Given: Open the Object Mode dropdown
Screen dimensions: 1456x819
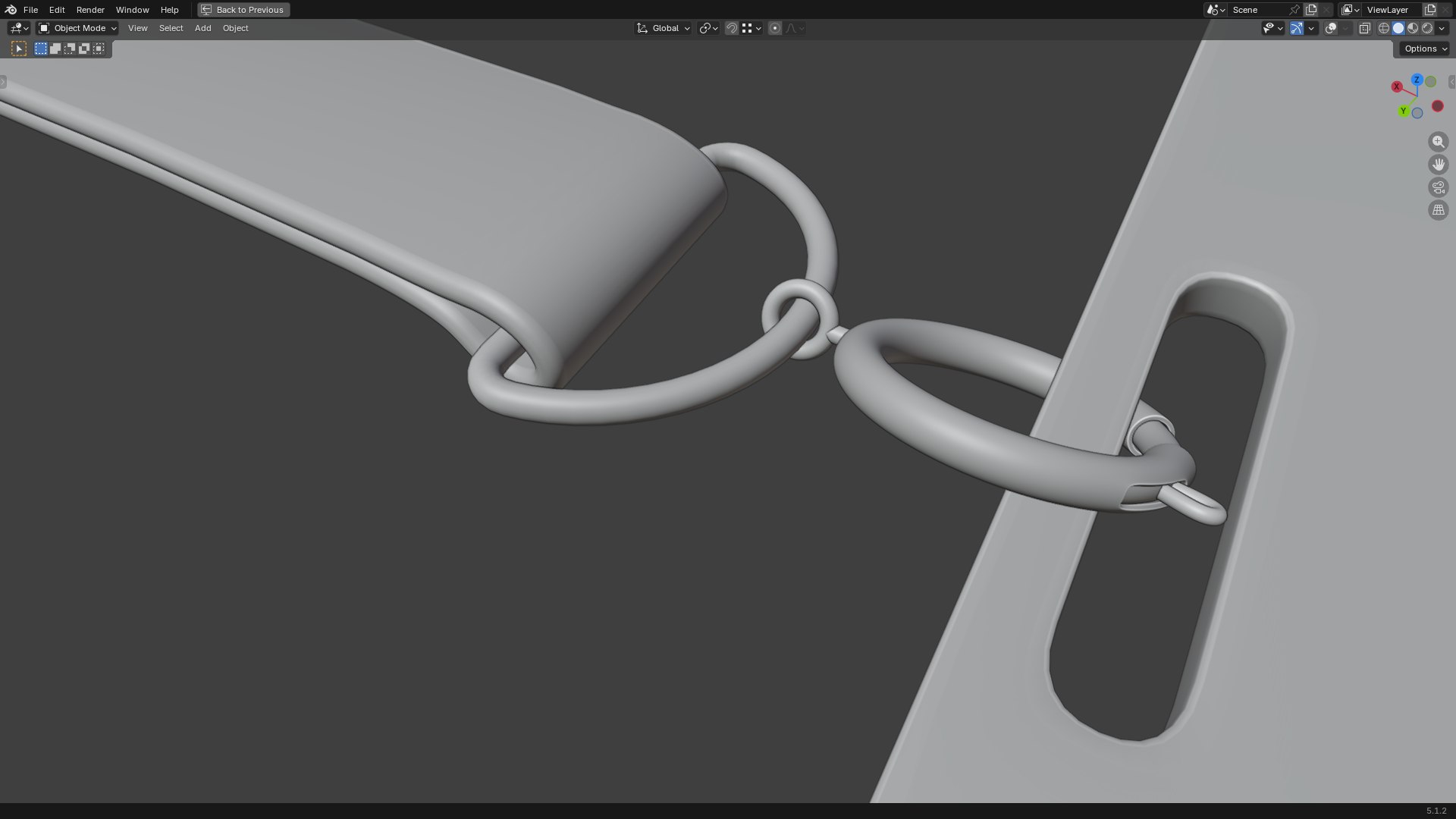Looking at the screenshot, I should coord(77,28).
